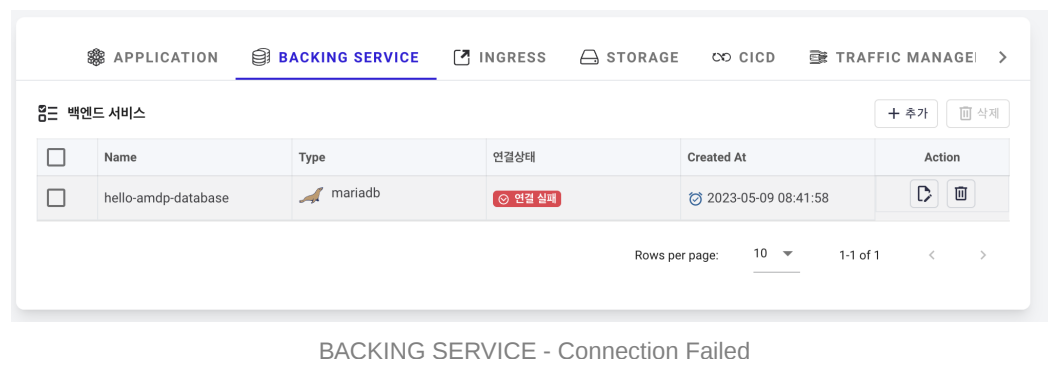Click the mariadb seal logo icon
The height and width of the screenshot is (379, 1048).
[x=311, y=196]
